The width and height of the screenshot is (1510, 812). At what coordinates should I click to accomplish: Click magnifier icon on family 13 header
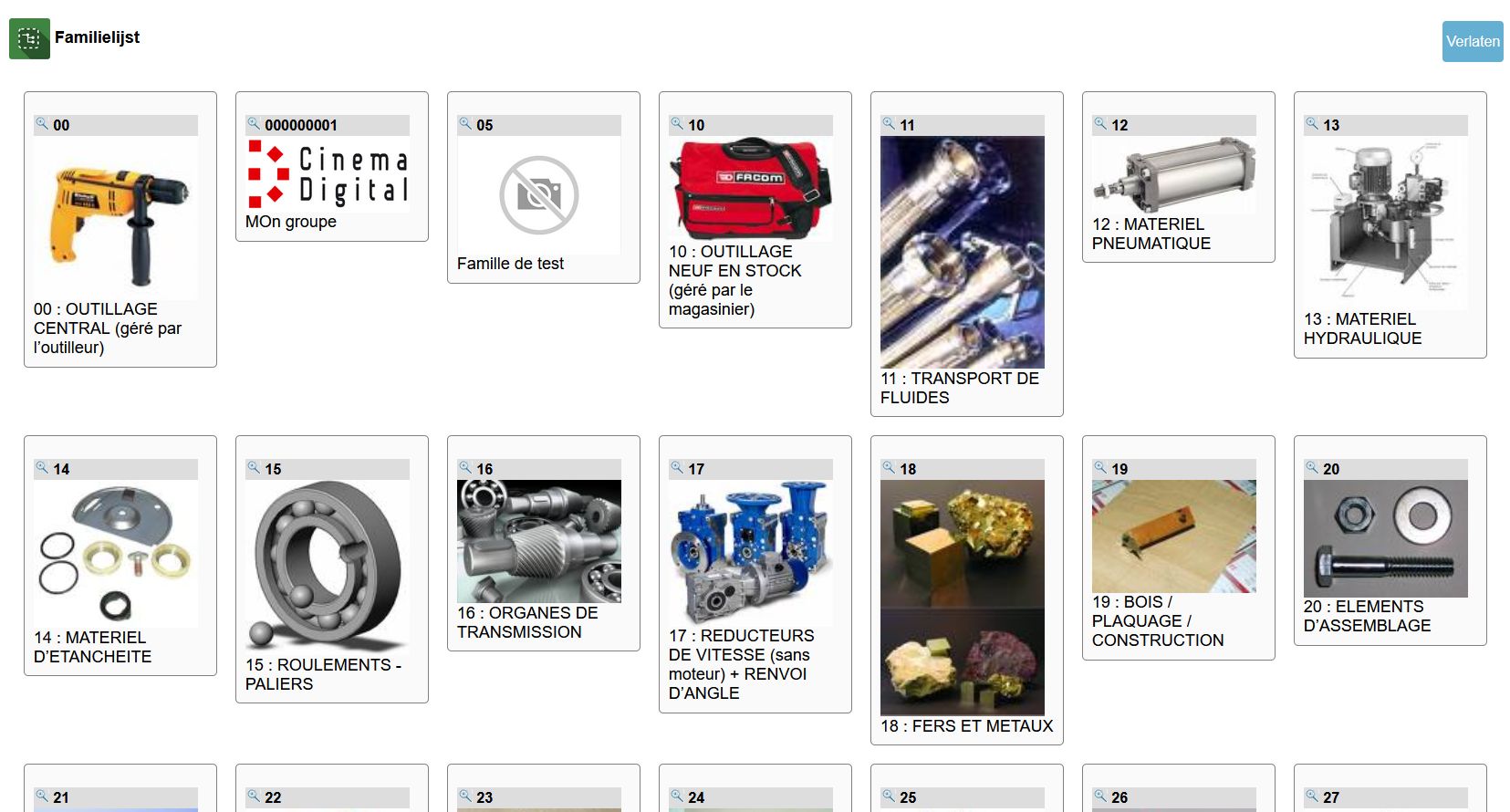pyautogui.click(x=1312, y=124)
